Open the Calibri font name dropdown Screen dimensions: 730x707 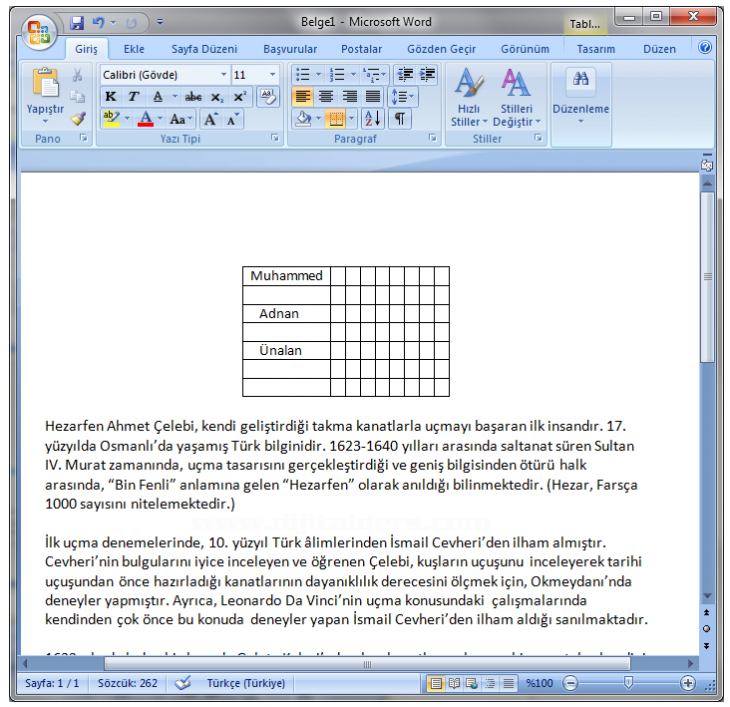pos(223,74)
